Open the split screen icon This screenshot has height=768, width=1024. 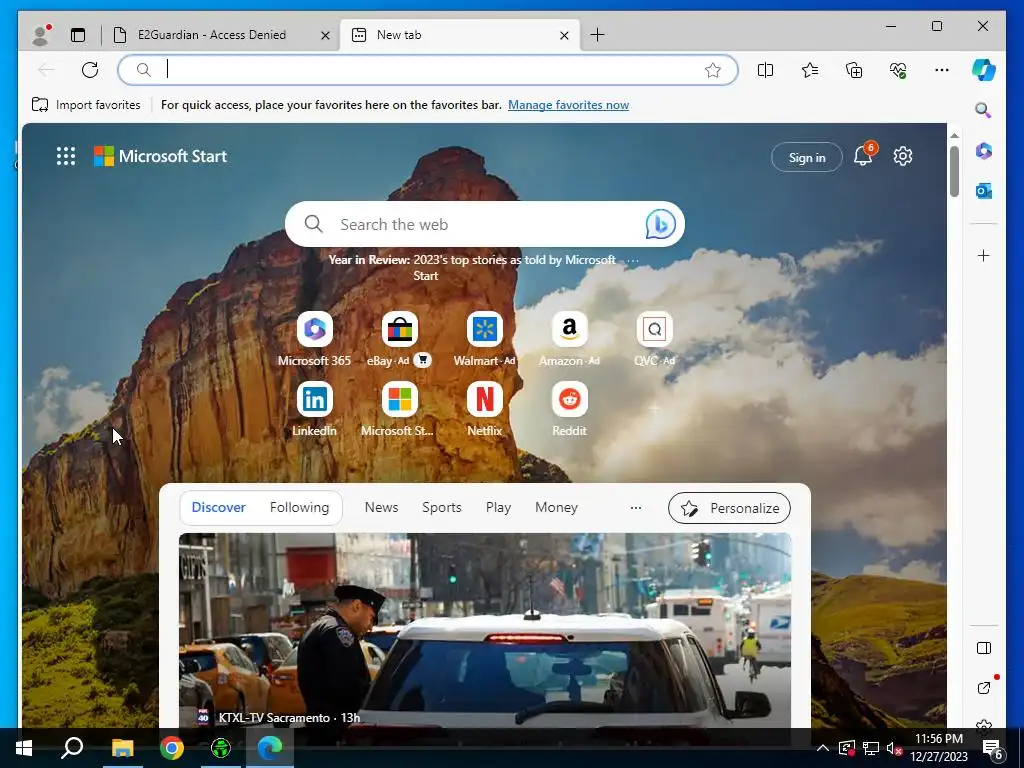(765, 70)
